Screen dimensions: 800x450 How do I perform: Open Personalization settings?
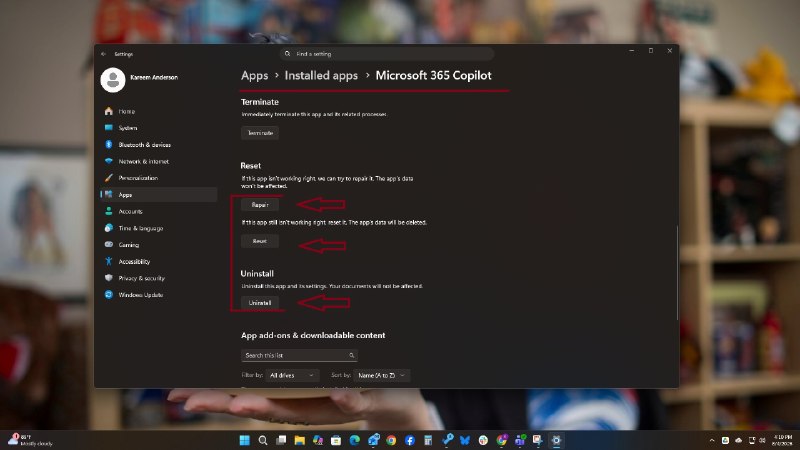coord(159,178)
